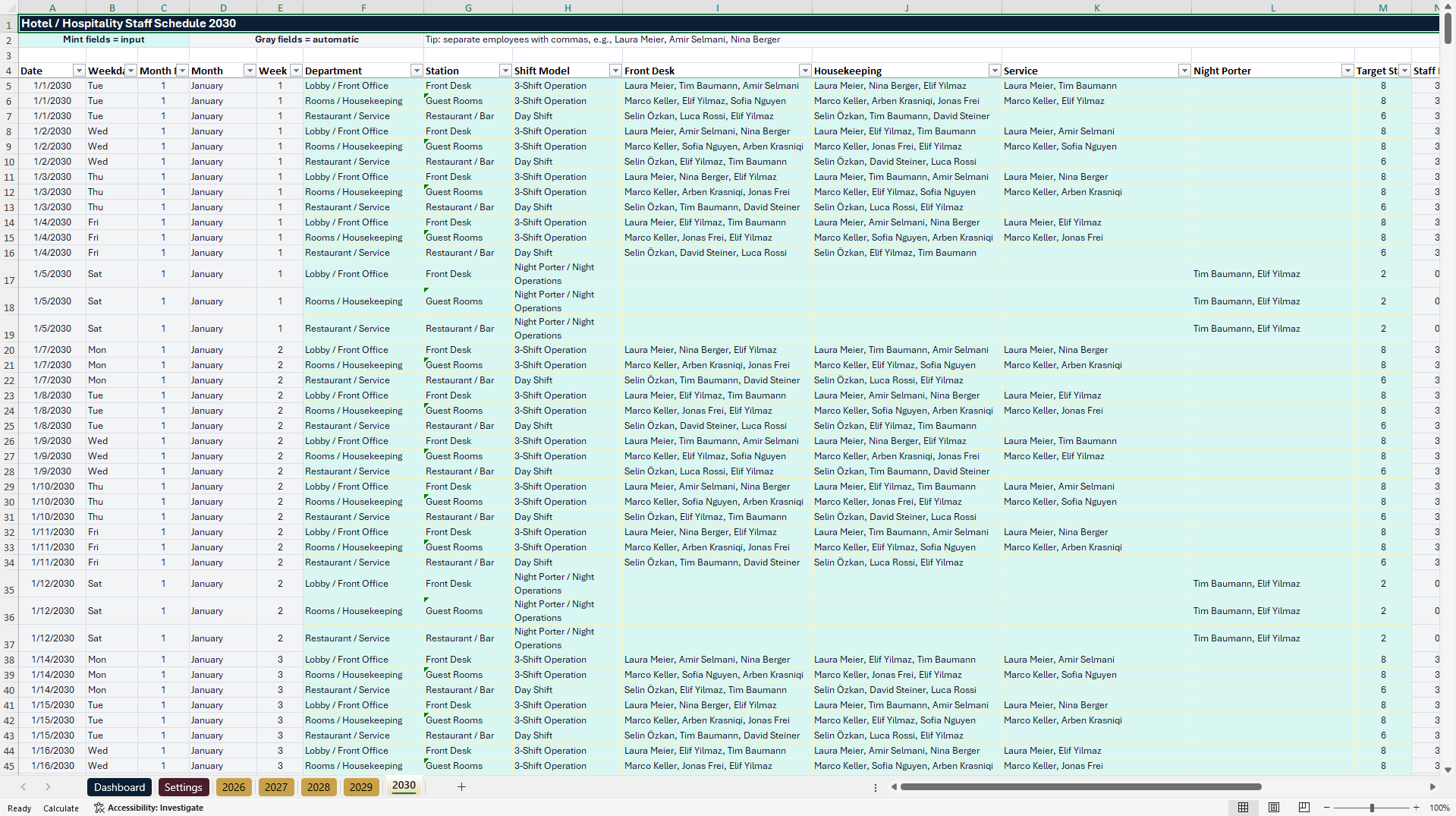This screenshot has width=1456, height=816.
Task: Select Station cell 'Guest Rooms' in row 6
Action: pyautogui.click(x=468, y=101)
